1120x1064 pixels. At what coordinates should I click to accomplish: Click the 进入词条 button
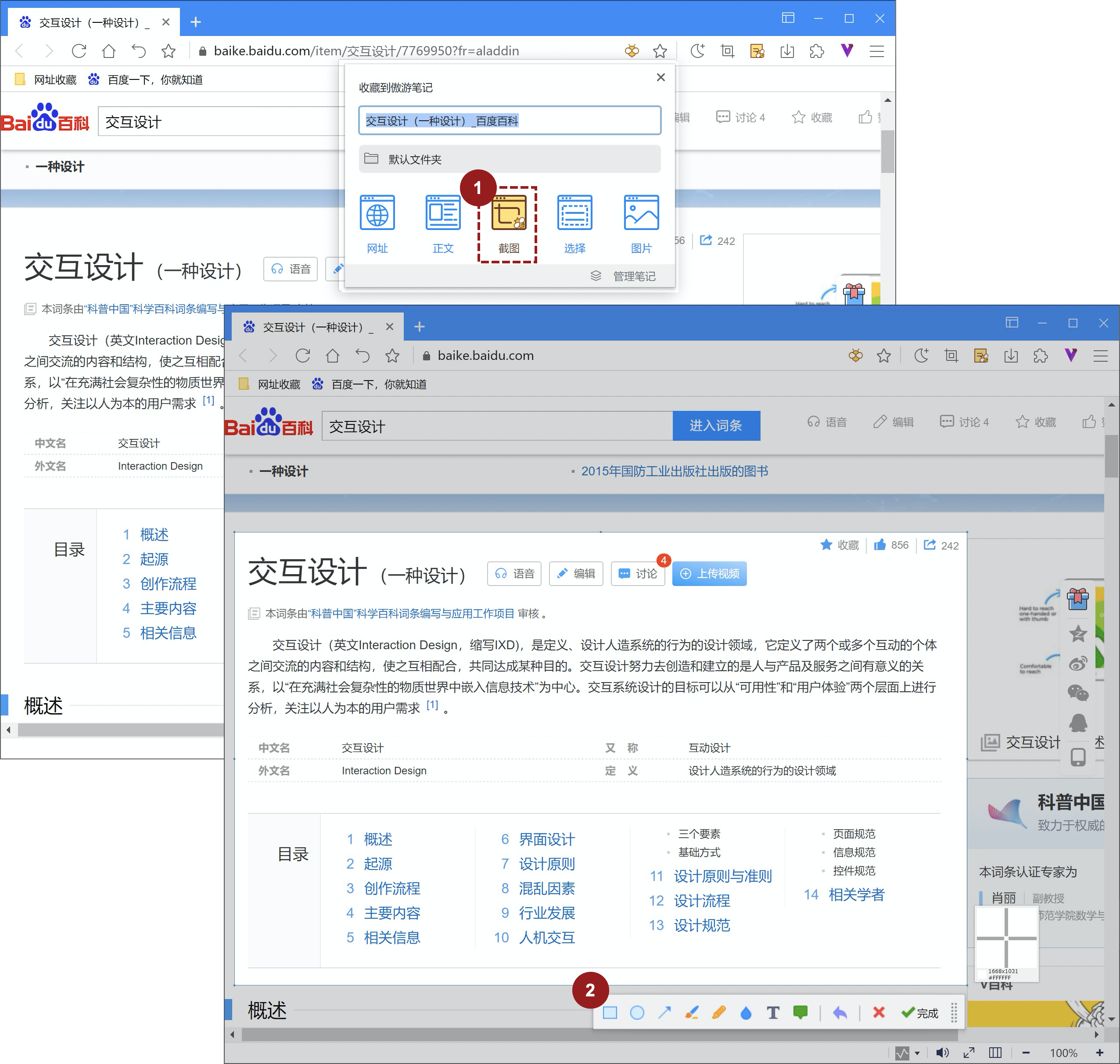point(716,425)
